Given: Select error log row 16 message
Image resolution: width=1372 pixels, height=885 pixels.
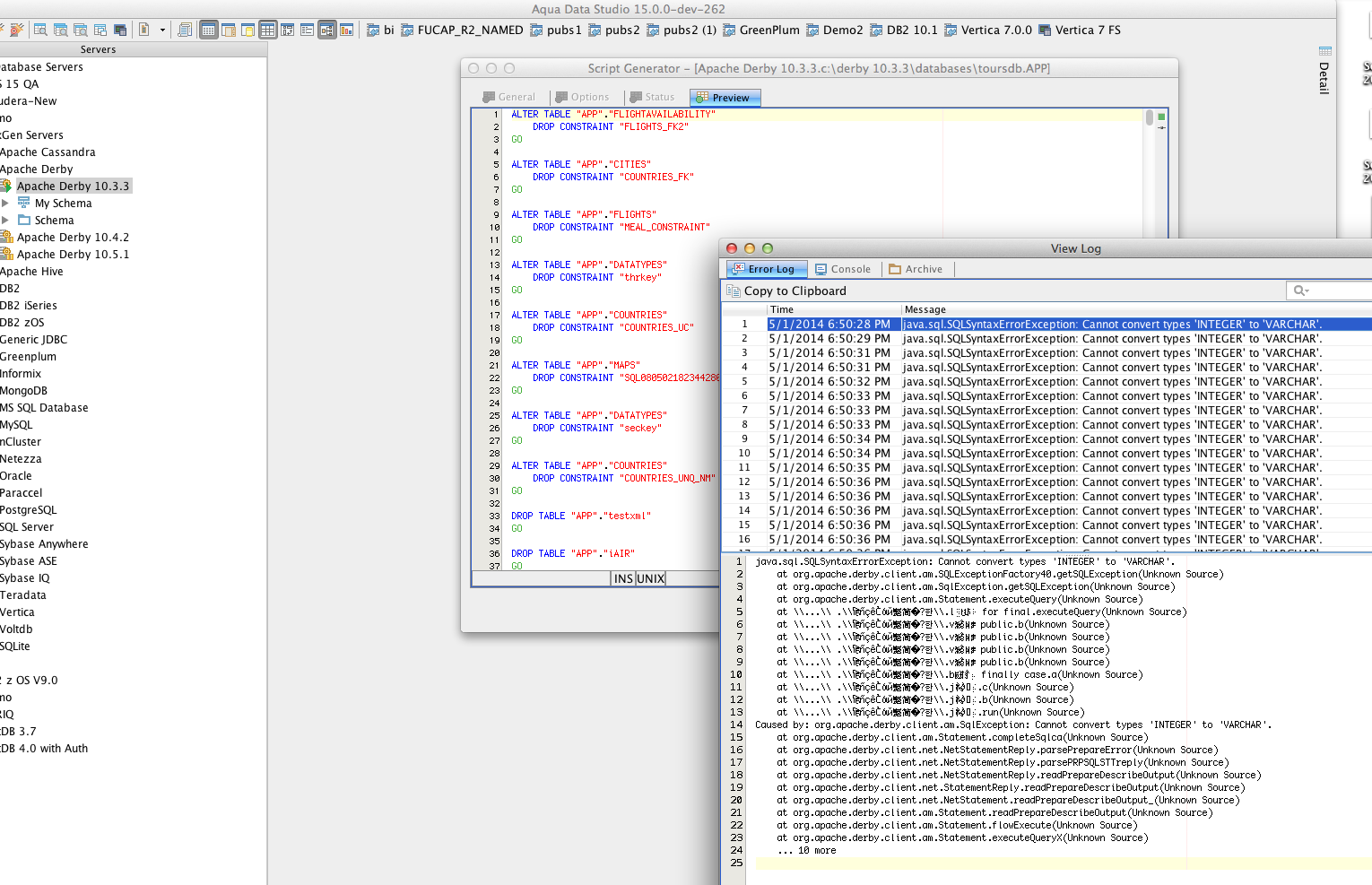Looking at the screenshot, I should tap(1112, 540).
